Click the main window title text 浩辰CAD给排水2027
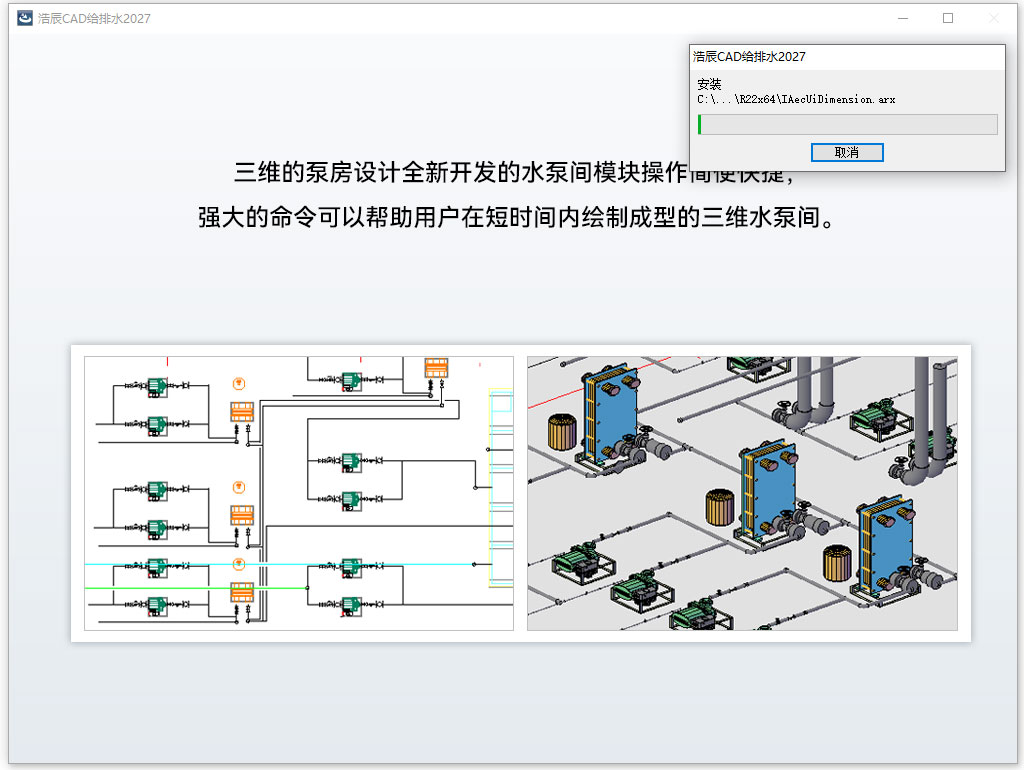Viewport: 1024px width, 770px height. pyautogui.click(x=94, y=19)
